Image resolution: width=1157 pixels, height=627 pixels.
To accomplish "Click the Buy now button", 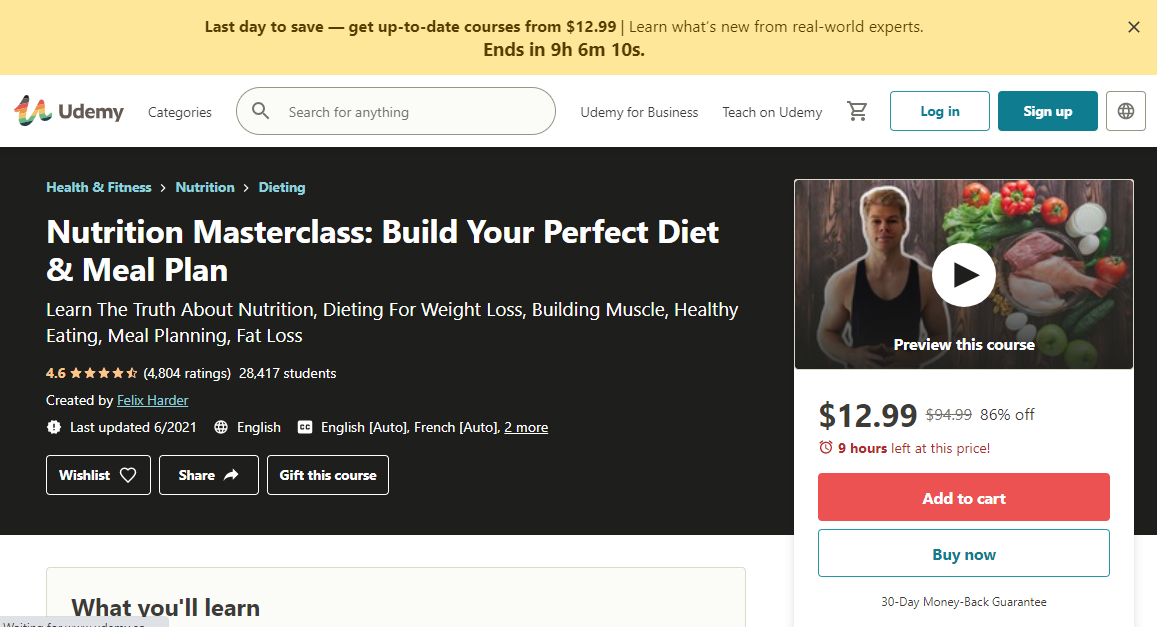I will (x=963, y=552).
